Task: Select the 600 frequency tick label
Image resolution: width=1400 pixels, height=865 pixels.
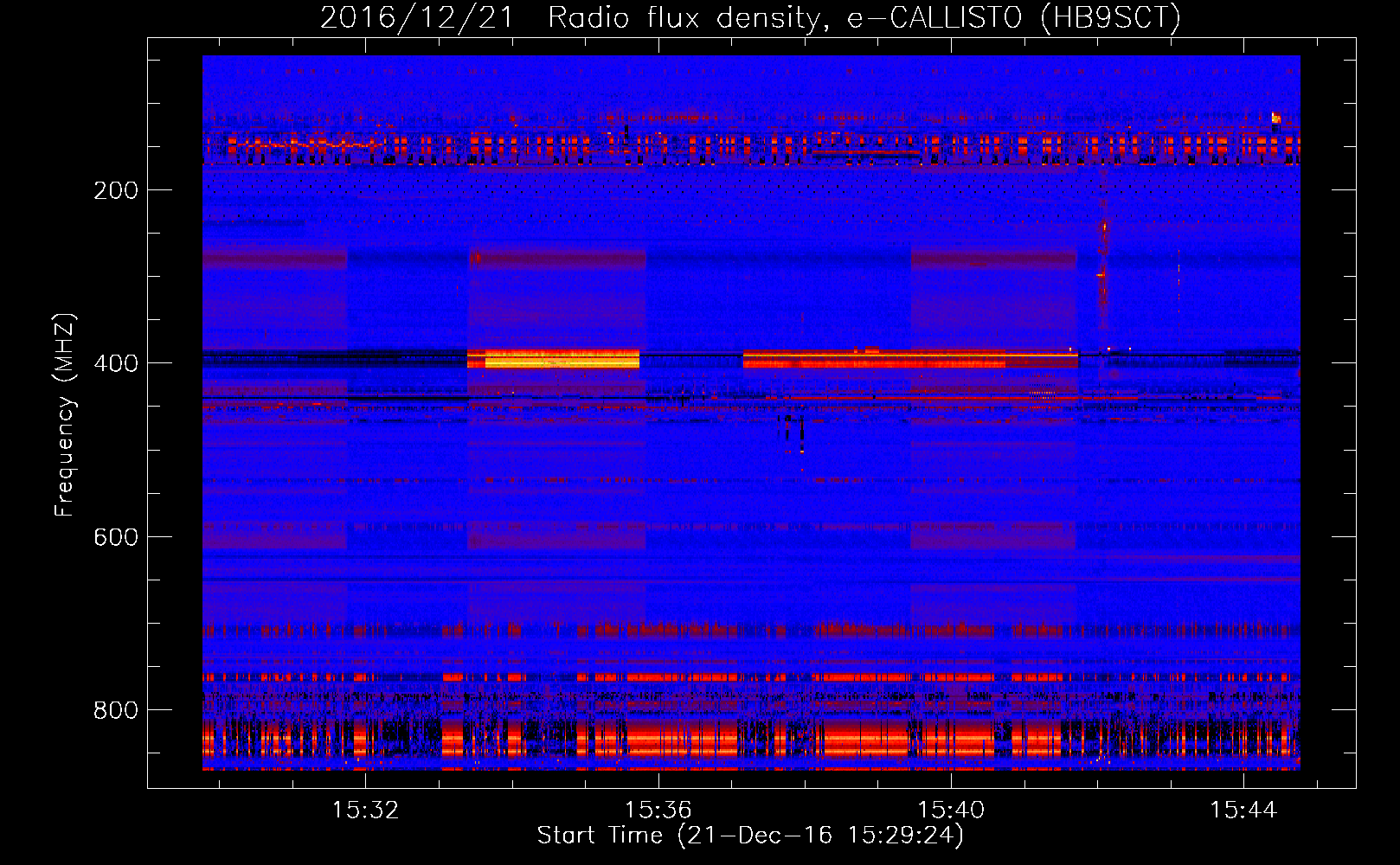Action: coord(116,537)
